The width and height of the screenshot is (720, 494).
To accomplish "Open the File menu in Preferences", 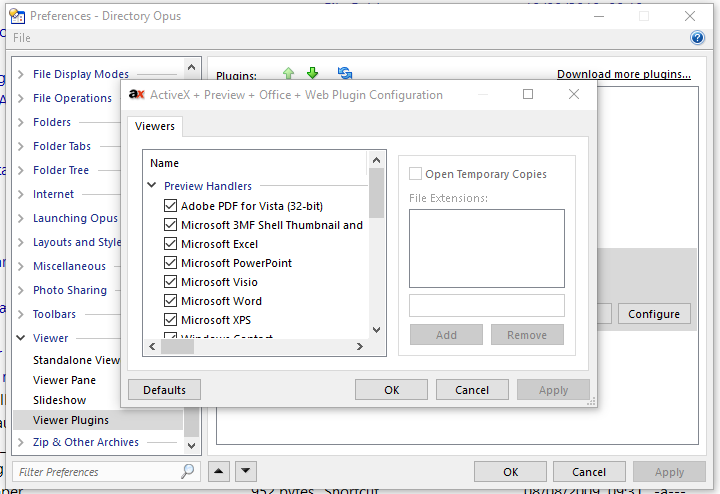I will click(x=22, y=38).
